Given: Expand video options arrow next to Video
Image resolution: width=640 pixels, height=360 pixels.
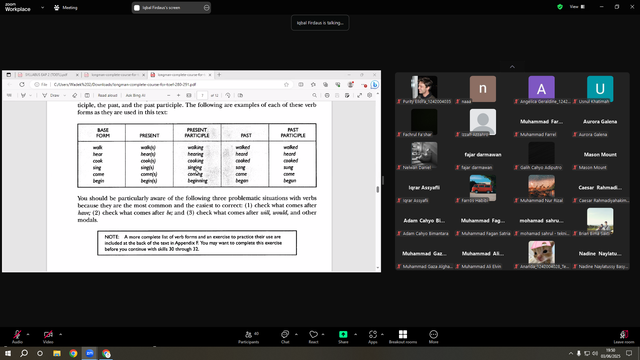Looking at the screenshot, I should click(x=60, y=334).
